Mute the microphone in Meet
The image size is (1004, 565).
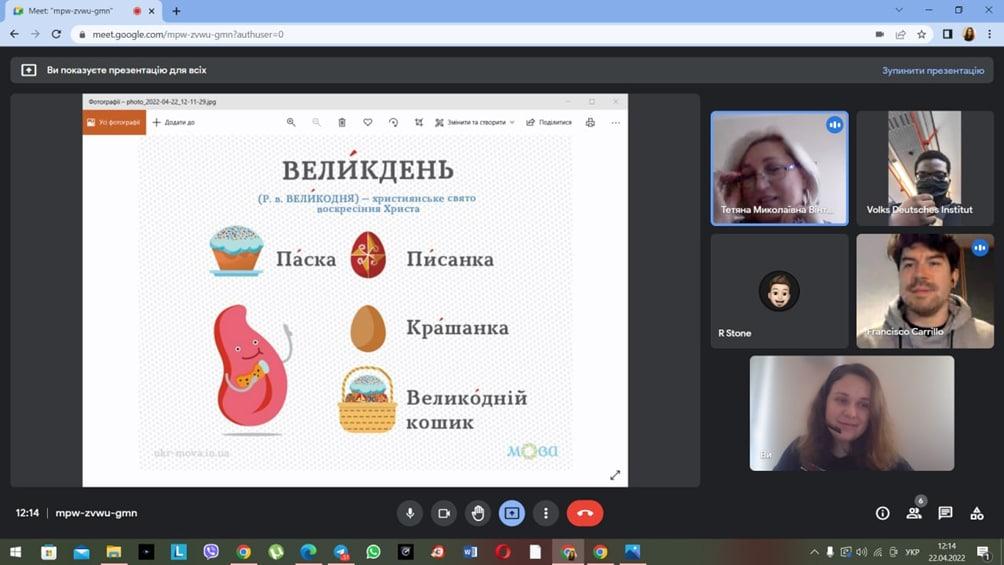409,513
